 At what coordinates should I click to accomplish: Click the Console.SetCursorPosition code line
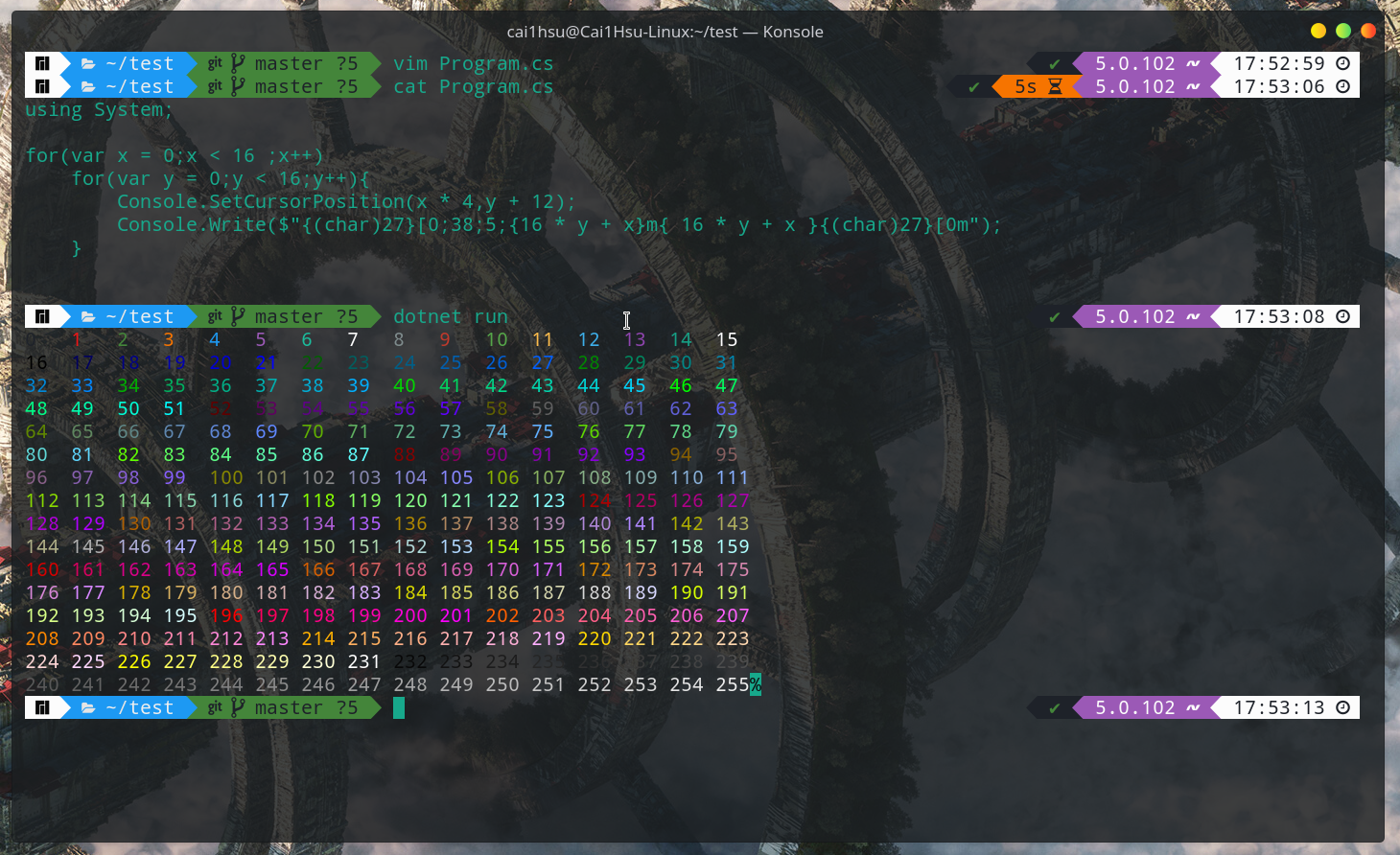(346, 201)
